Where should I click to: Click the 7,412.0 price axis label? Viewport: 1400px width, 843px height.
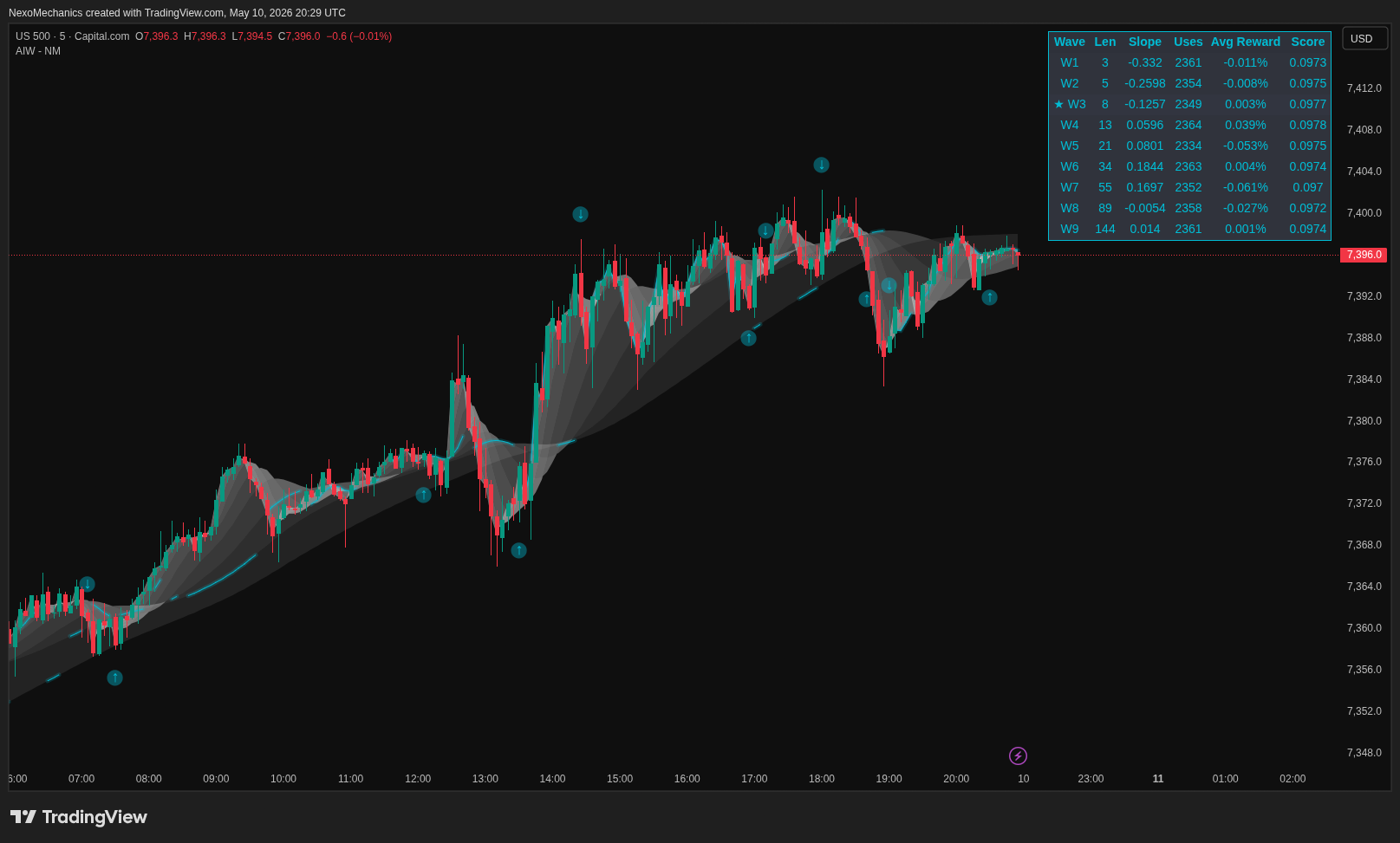(1364, 88)
